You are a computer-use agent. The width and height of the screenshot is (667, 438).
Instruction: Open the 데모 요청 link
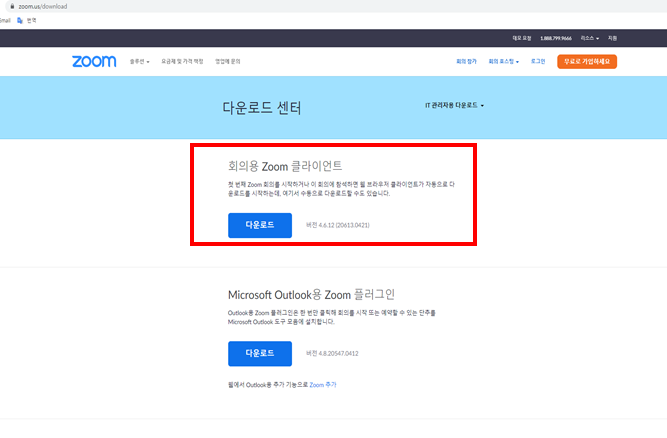[x=522, y=38]
